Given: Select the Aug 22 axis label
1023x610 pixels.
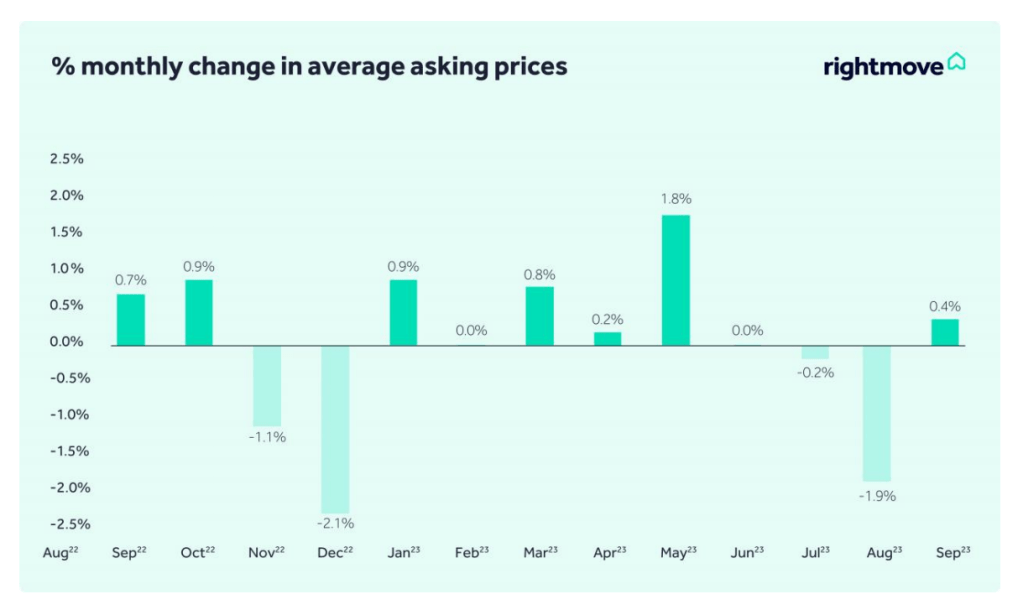Looking at the screenshot, I should (62, 552).
